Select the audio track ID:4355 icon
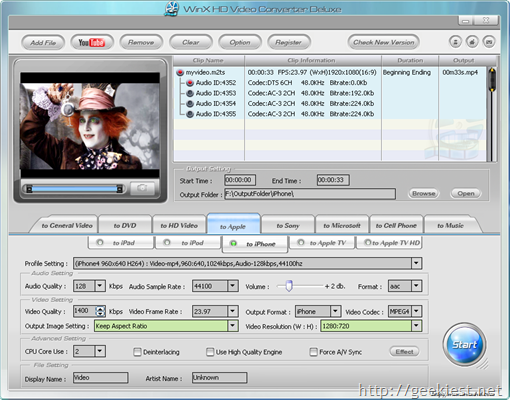Screen dimensions: 510x400 (x=190, y=114)
